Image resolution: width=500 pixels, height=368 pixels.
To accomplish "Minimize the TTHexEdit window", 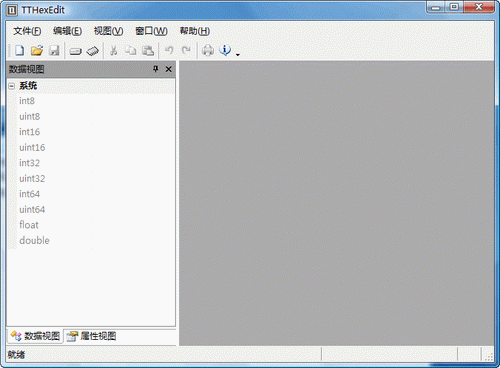I will 436,7.
